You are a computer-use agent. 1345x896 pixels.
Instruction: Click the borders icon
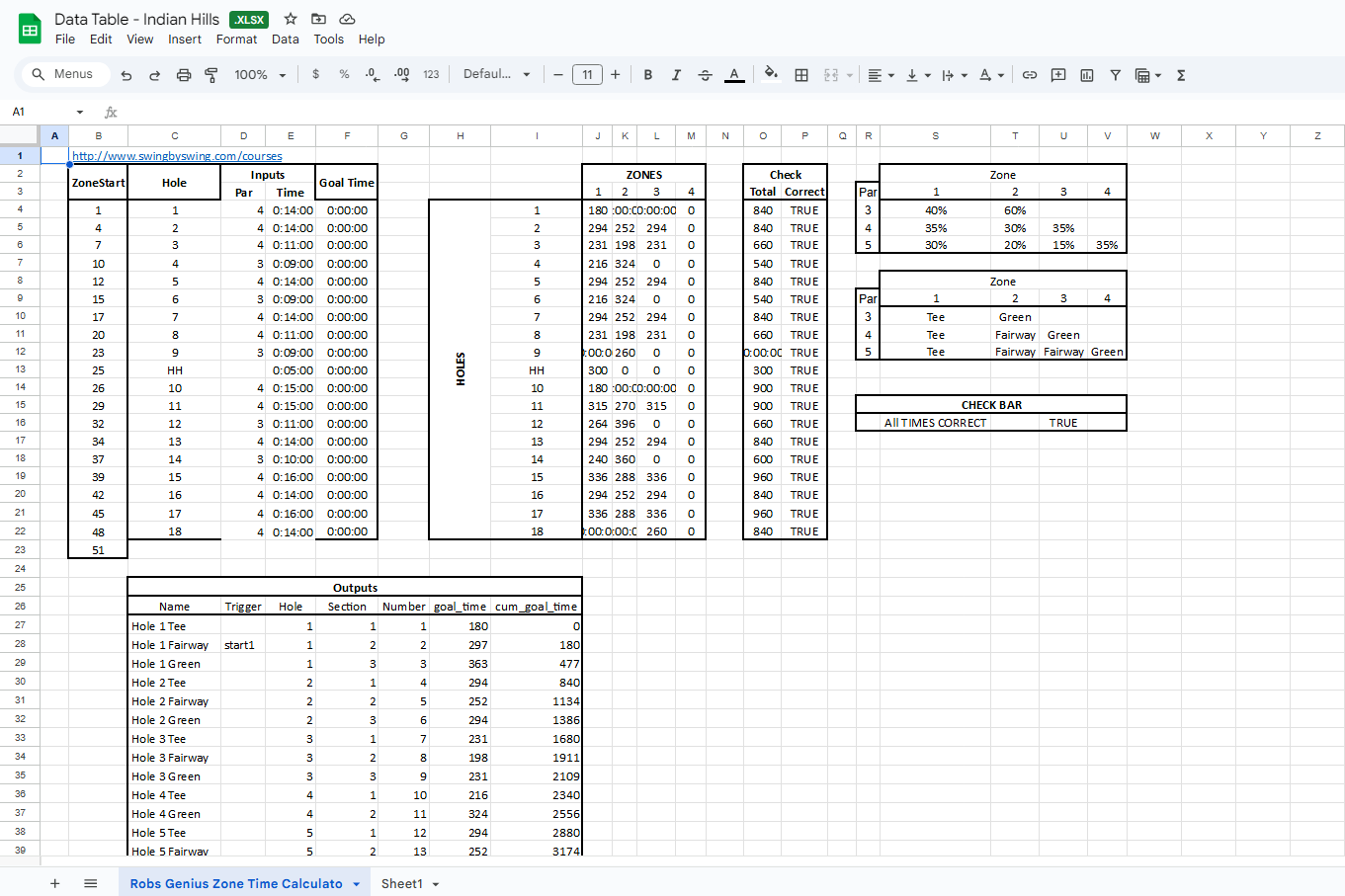[801, 75]
